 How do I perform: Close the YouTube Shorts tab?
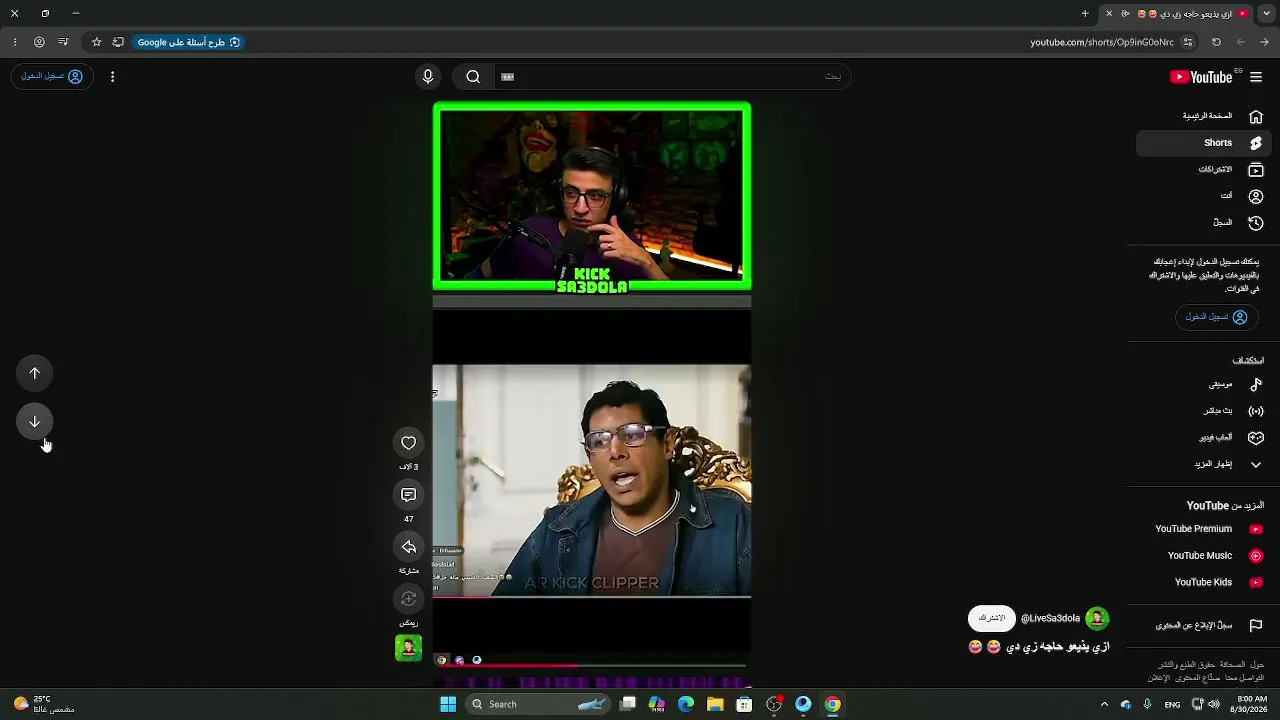click(1109, 14)
